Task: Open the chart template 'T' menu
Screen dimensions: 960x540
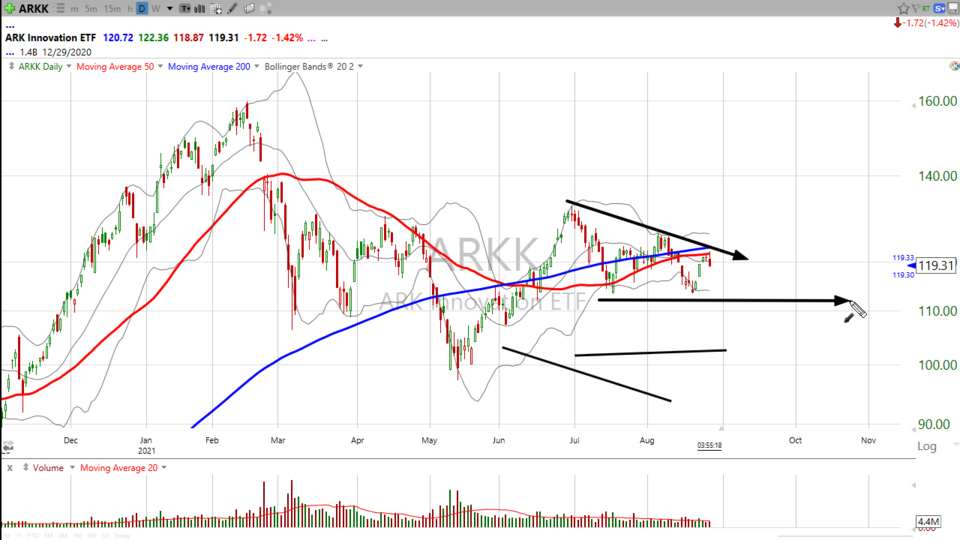Action: tap(184, 9)
